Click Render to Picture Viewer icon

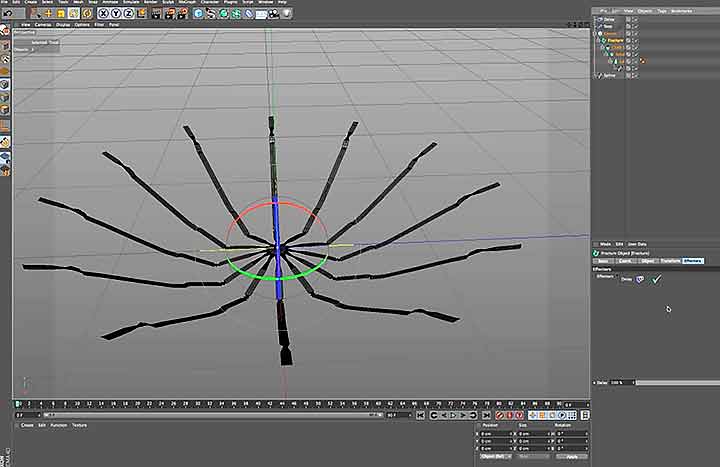169,13
